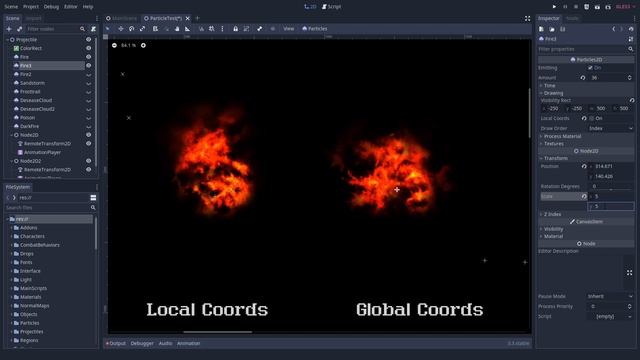Stop the running scene
The image size is (640, 360).
pos(576,7)
